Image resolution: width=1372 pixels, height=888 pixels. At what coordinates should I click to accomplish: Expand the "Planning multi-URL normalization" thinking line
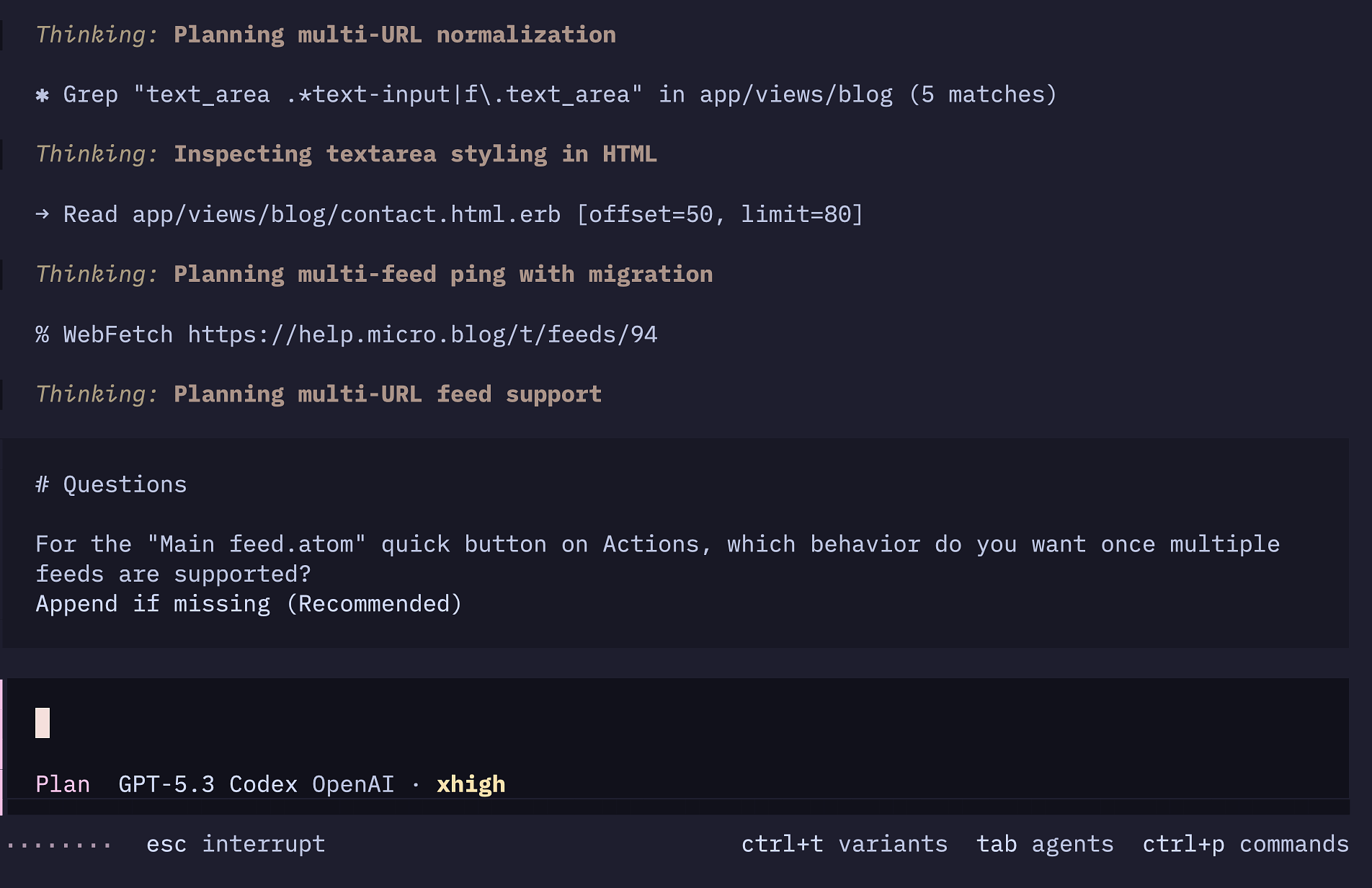pyautogui.click(x=394, y=35)
